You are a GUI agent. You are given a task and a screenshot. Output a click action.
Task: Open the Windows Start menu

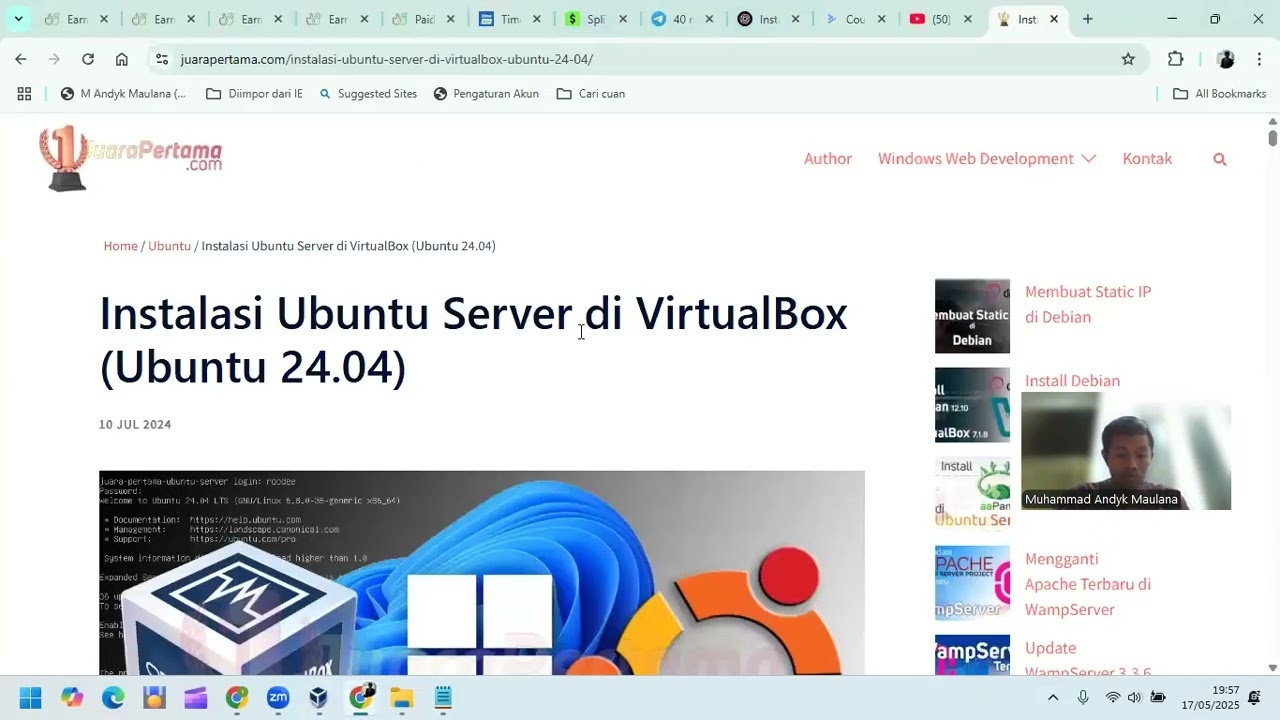(x=30, y=697)
